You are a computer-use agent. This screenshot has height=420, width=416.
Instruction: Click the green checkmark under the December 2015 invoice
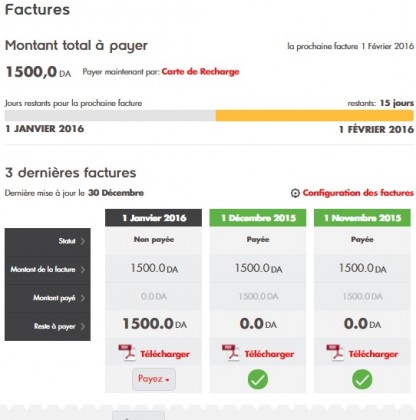pos(258,379)
